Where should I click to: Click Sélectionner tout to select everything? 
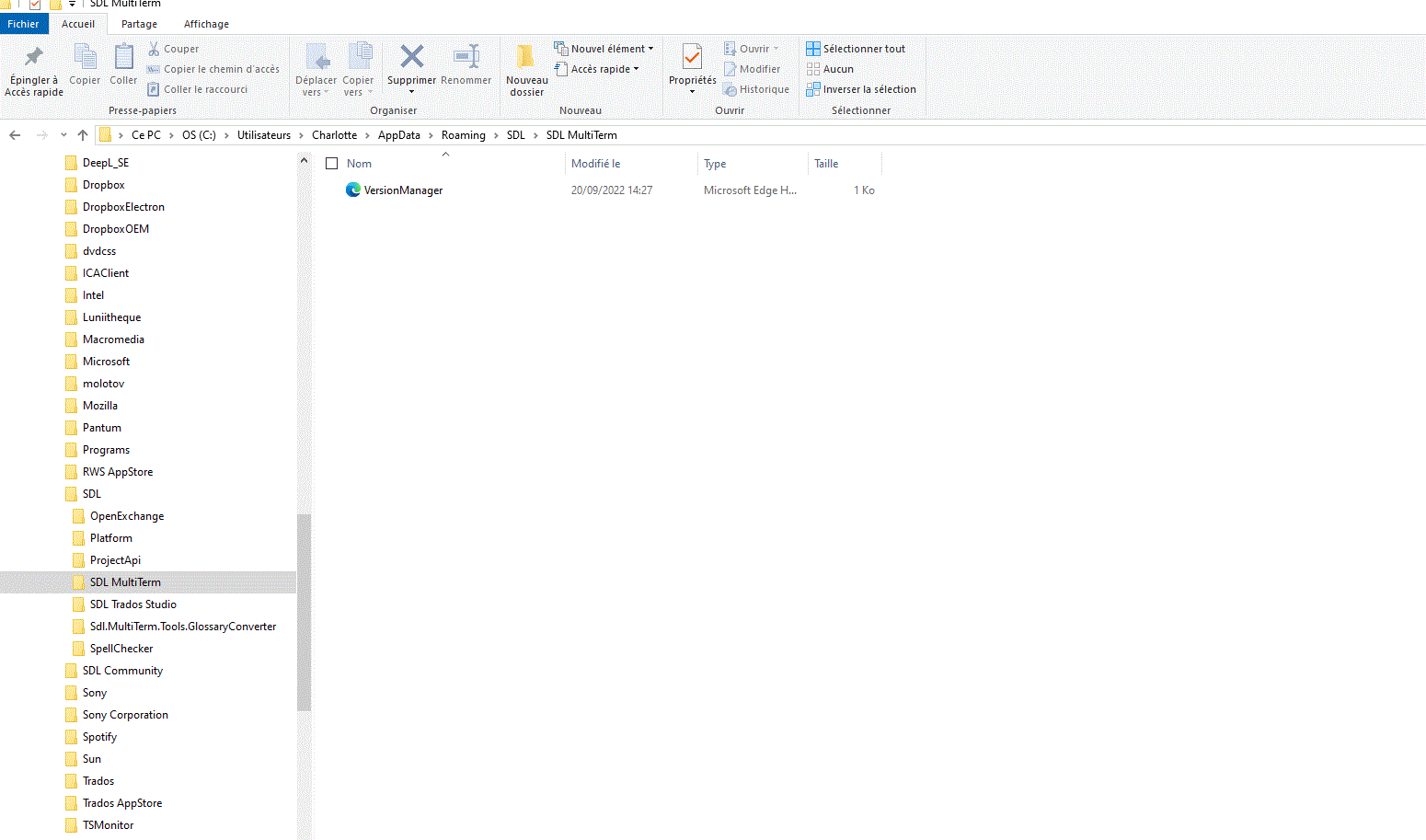click(856, 48)
